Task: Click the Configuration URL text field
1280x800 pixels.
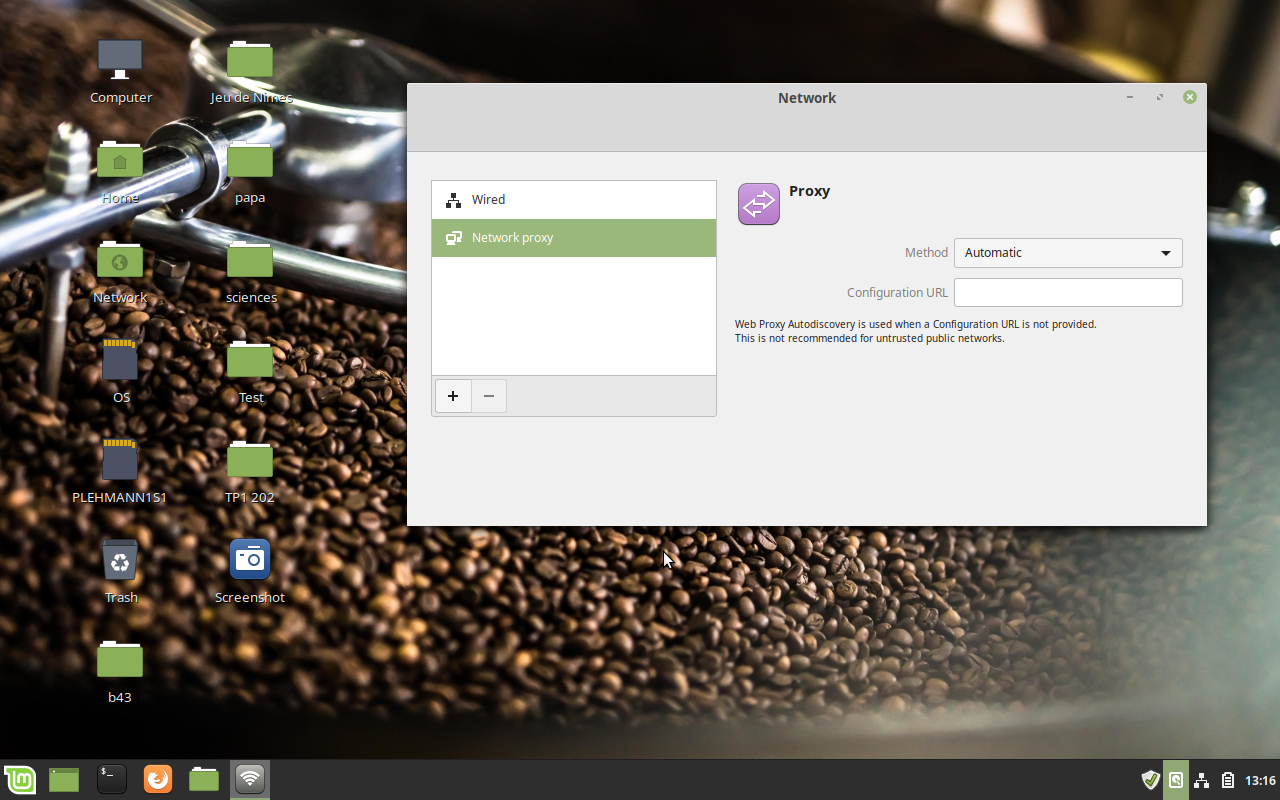Action: coord(1067,292)
